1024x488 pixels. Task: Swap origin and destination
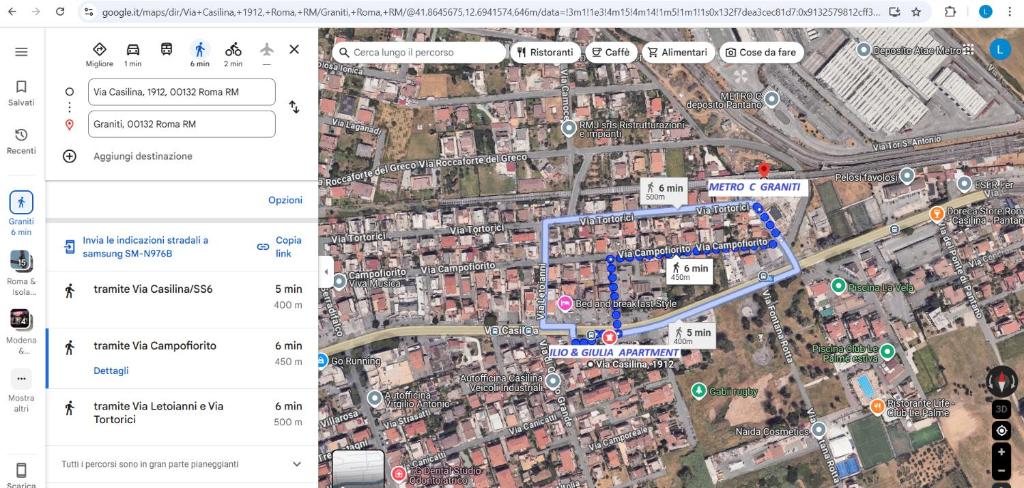click(294, 107)
